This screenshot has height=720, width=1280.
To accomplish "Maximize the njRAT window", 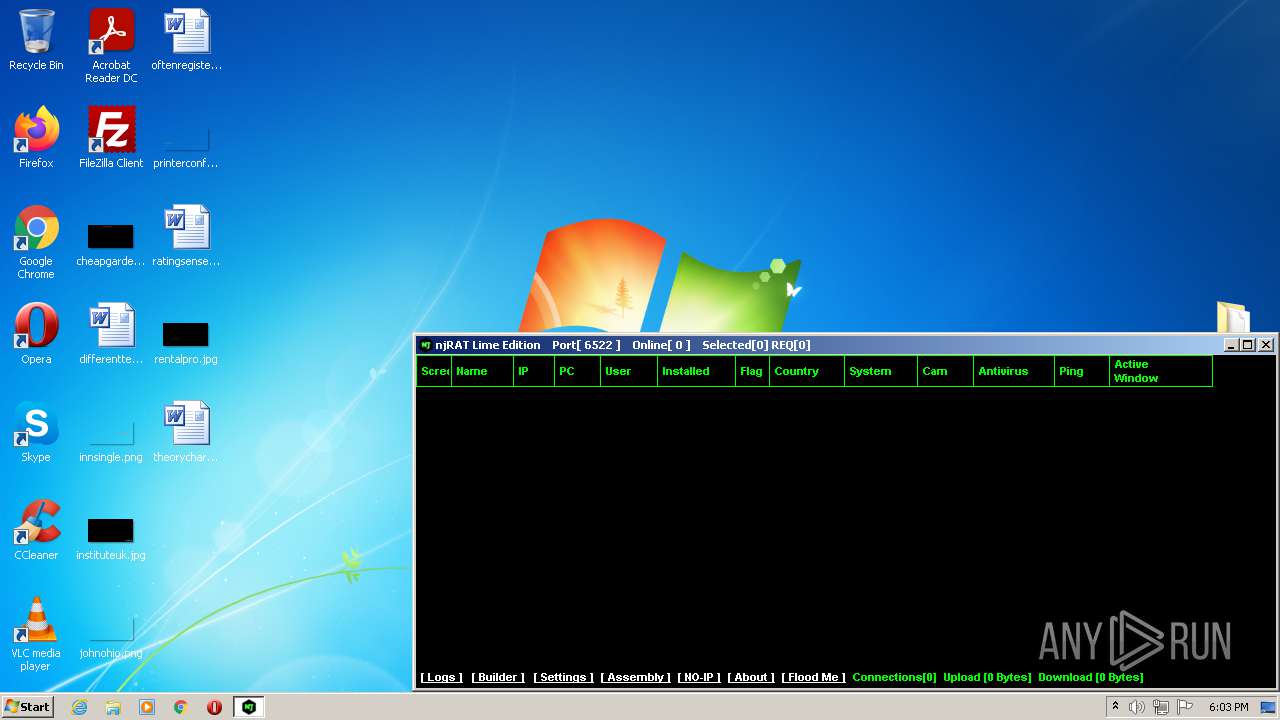I will [x=1248, y=345].
